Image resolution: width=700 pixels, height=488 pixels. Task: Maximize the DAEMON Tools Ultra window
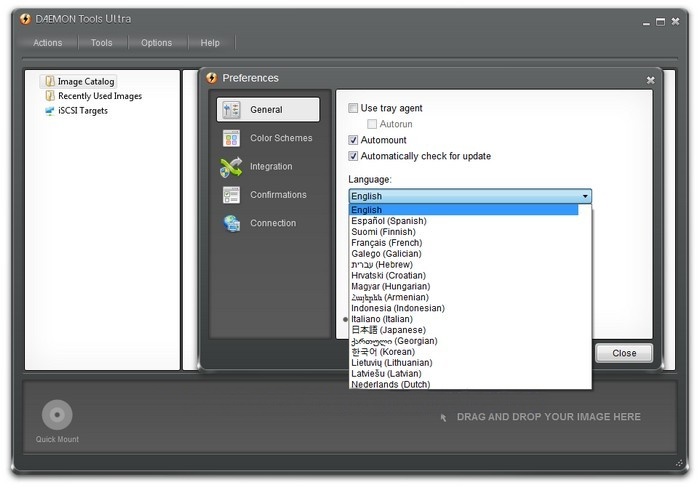click(x=660, y=22)
